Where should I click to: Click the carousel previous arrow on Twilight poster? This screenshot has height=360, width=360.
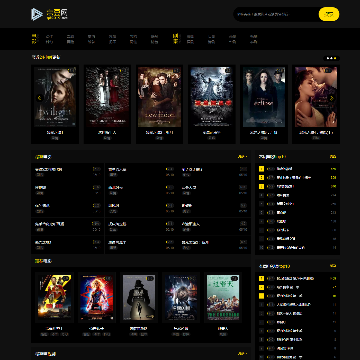[x=39, y=98]
